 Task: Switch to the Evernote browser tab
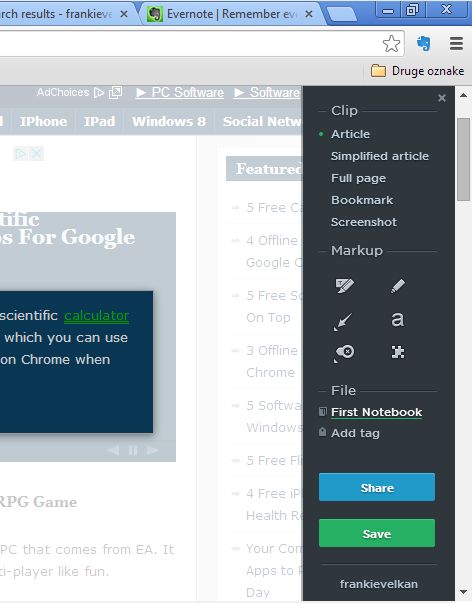pos(230,14)
